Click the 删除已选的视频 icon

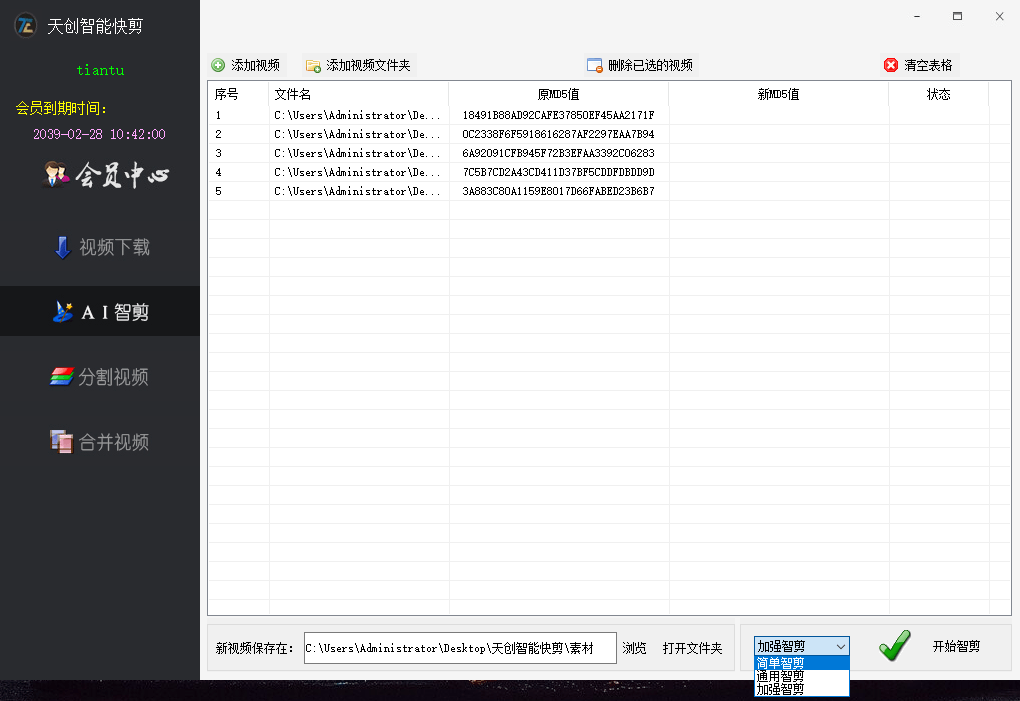[595, 66]
